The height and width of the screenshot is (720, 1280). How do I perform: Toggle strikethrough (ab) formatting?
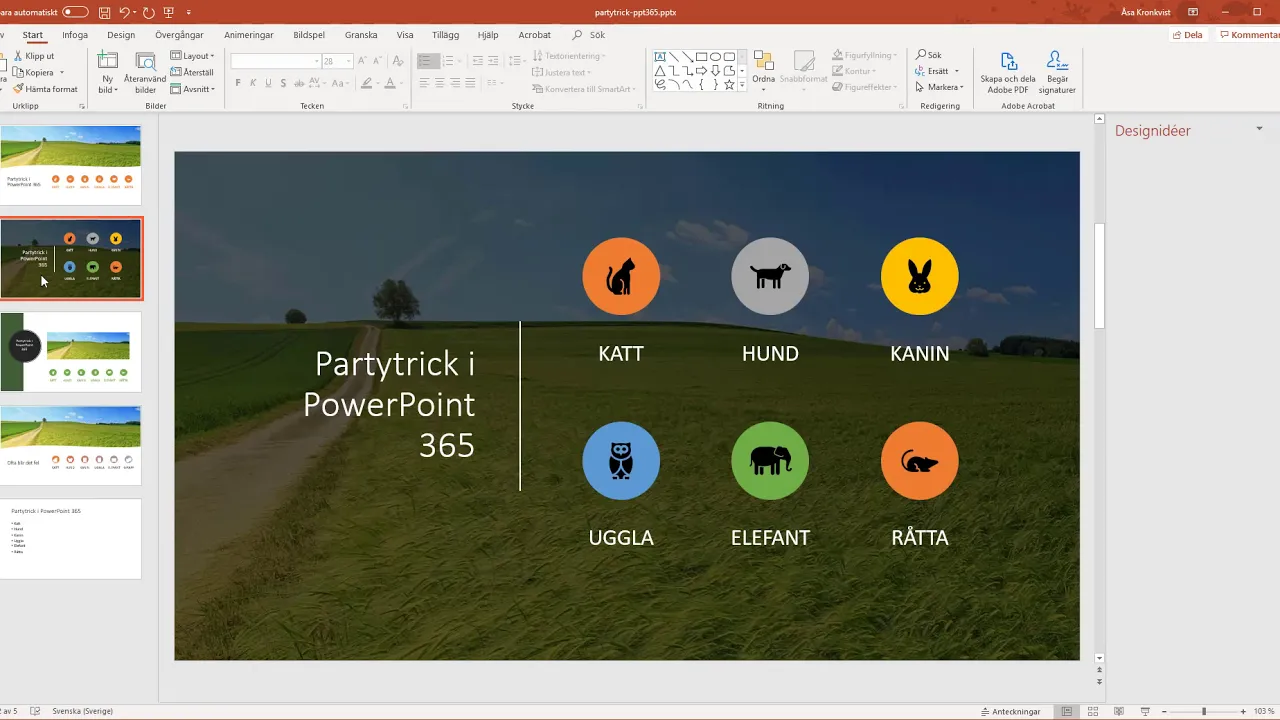click(299, 83)
